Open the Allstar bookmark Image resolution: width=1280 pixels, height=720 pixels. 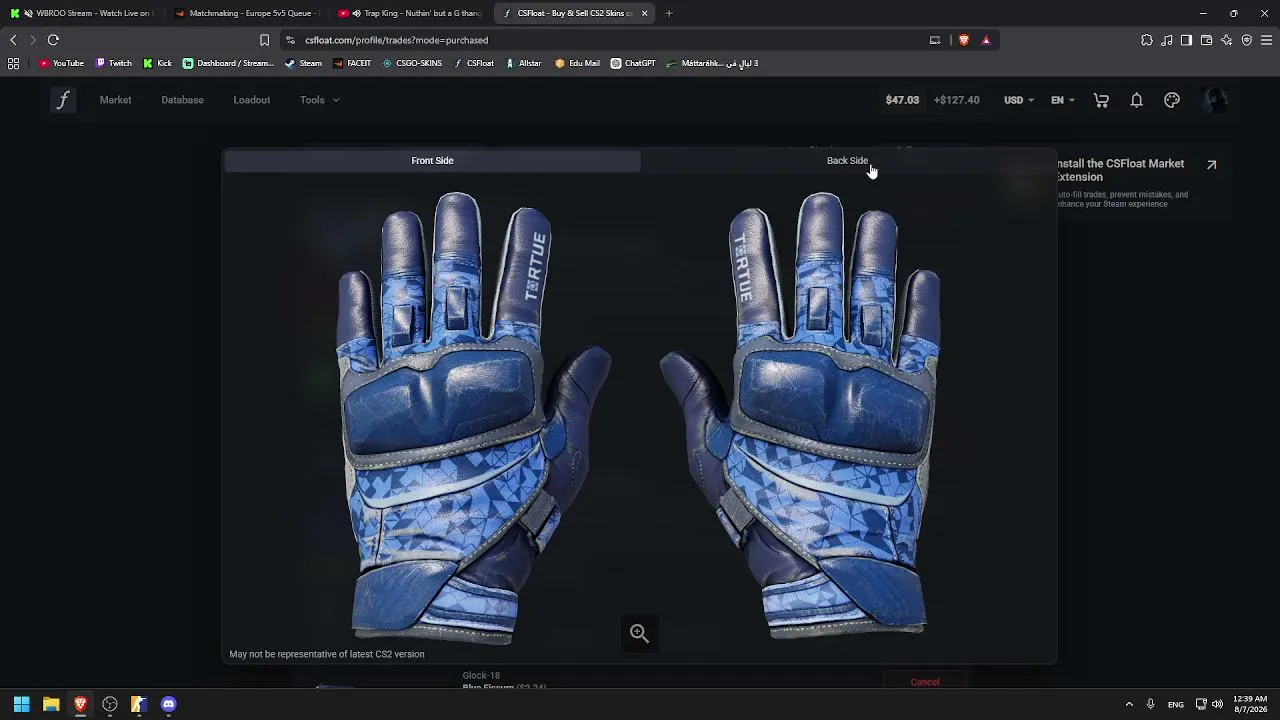[x=523, y=63]
